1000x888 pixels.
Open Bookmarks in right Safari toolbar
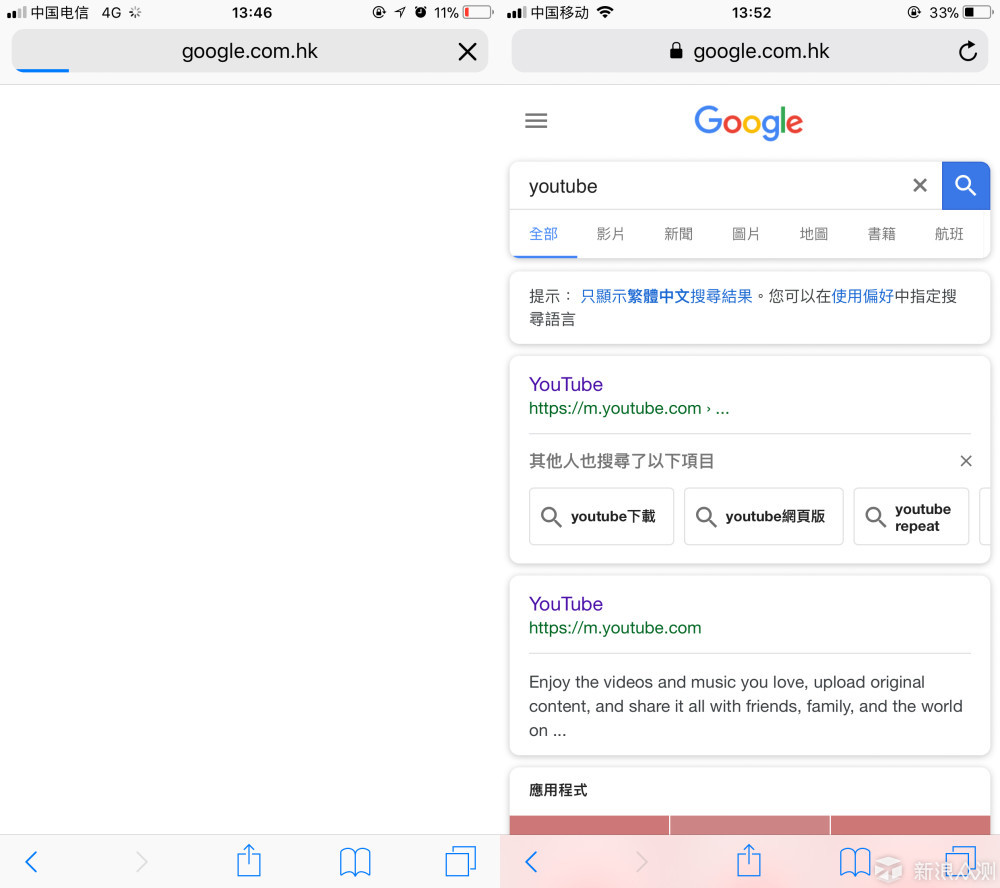tap(855, 862)
